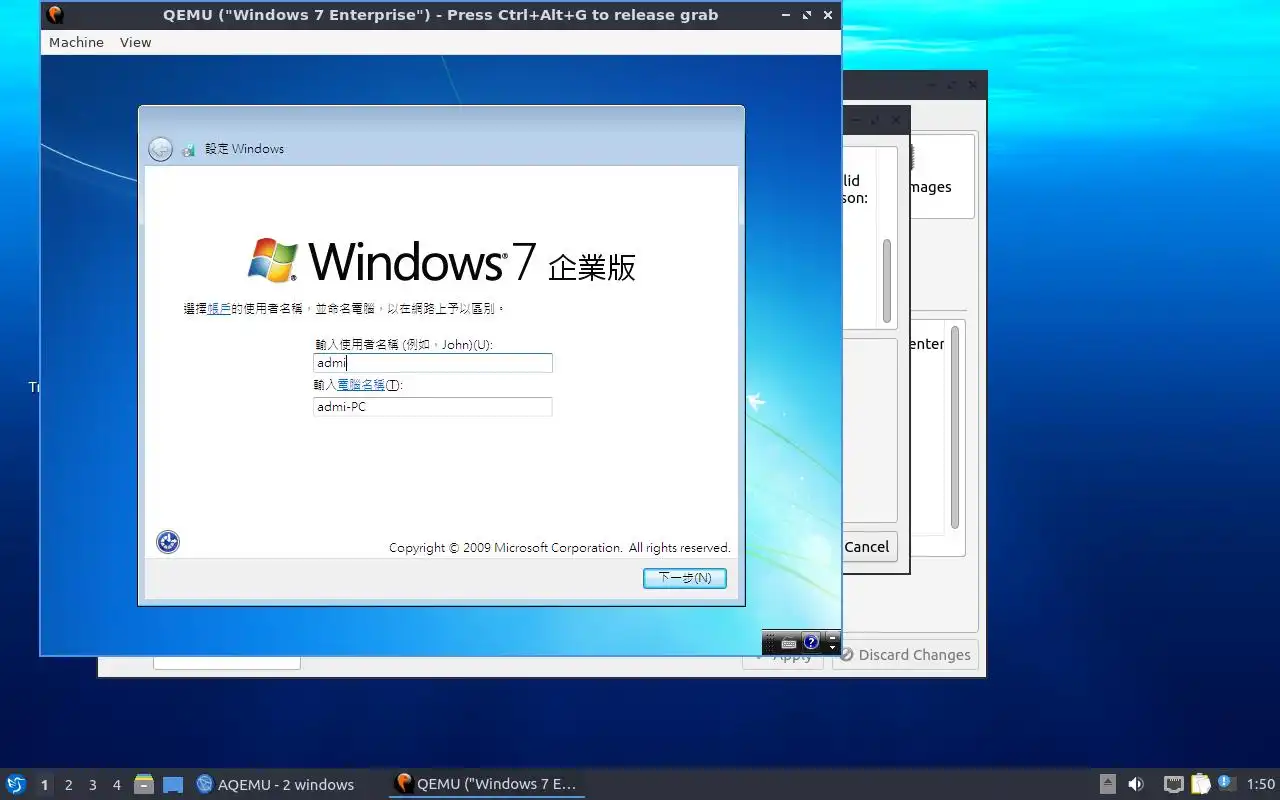This screenshot has height=800, width=1280.
Task: Click the lower vertical scrollbar in AQEMU window
Action: tap(955, 428)
